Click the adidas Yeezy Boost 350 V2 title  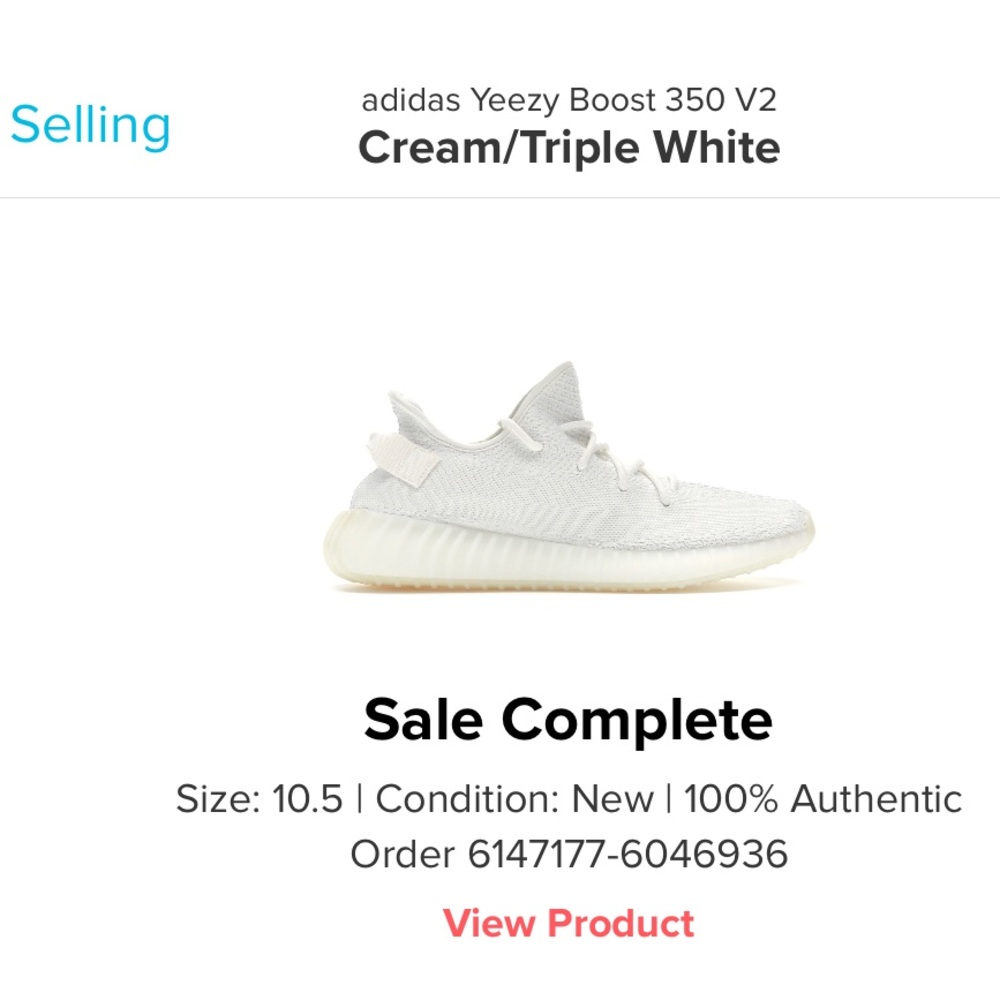[x=567, y=98]
